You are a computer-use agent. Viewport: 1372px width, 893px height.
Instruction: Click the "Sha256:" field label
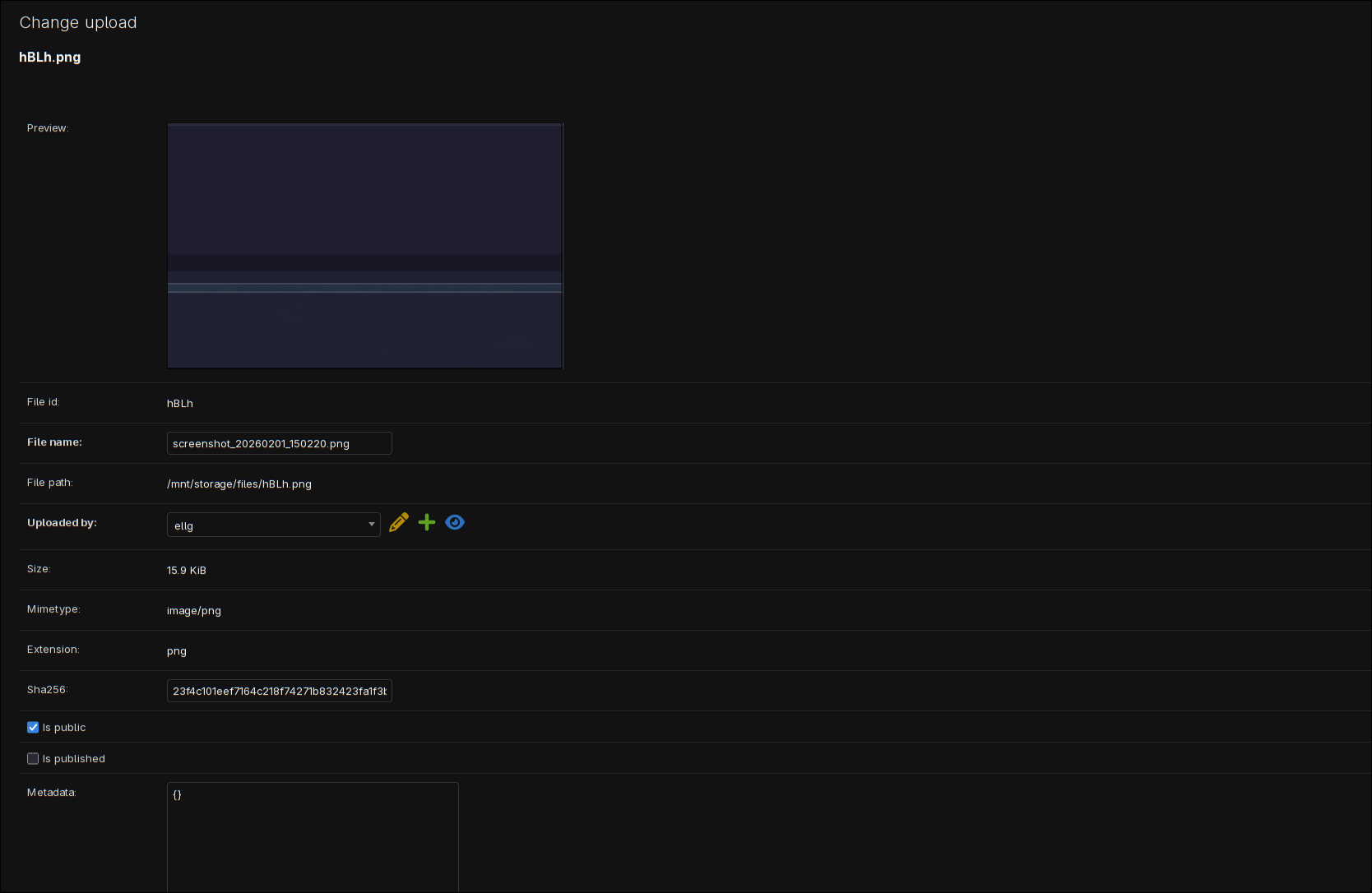click(47, 690)
